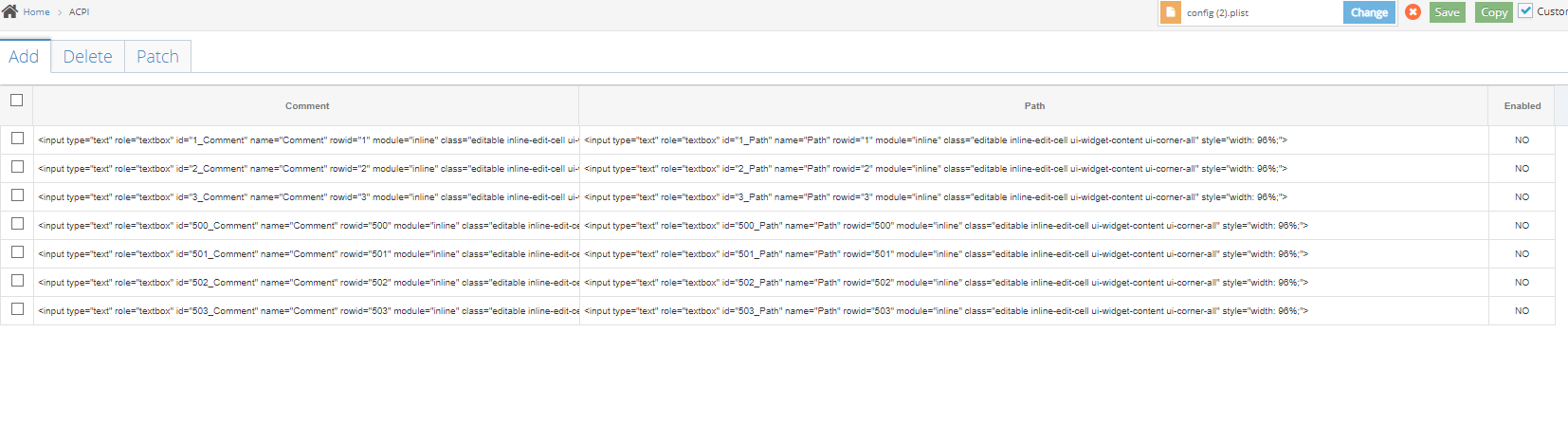Select the Add tab

(x=24, y=57)
